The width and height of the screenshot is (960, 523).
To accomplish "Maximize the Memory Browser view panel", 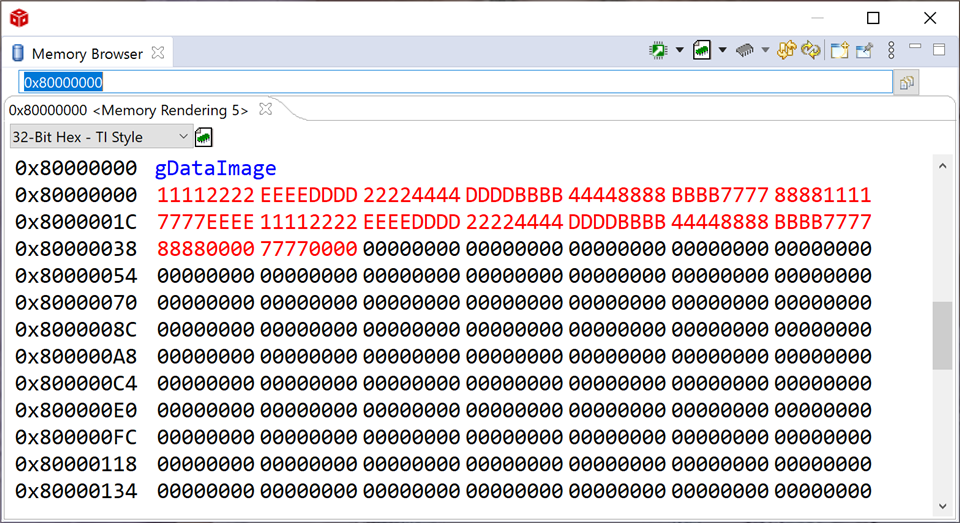I will [939, 50].
